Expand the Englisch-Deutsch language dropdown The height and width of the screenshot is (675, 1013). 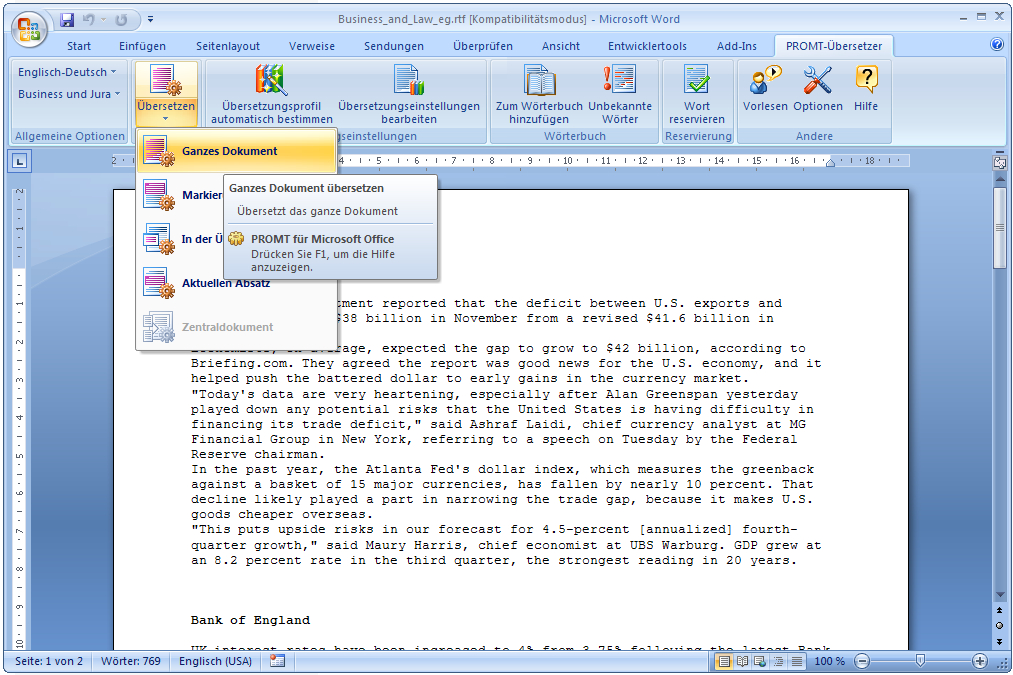pos(67,72)
